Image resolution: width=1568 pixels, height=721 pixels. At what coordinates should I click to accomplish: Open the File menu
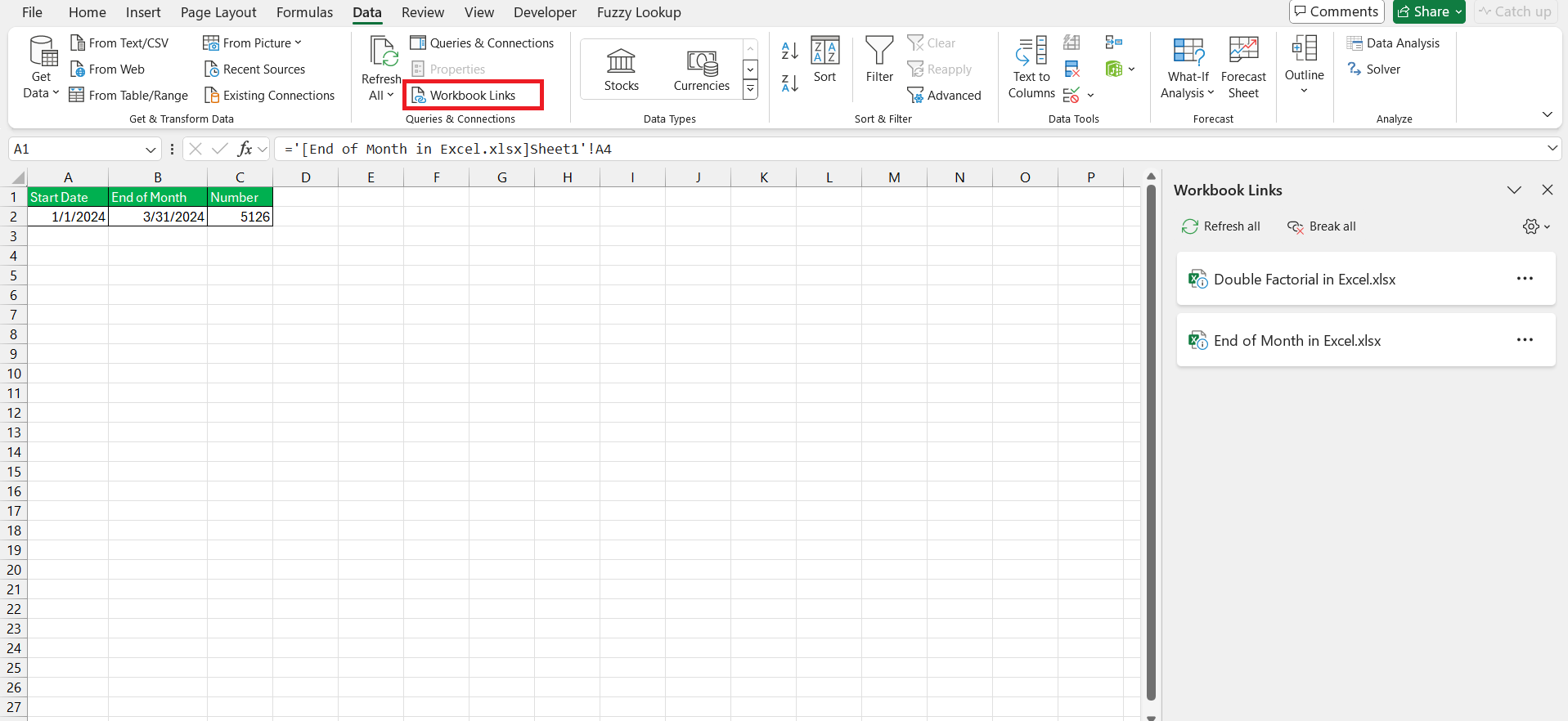coord(32,12)
